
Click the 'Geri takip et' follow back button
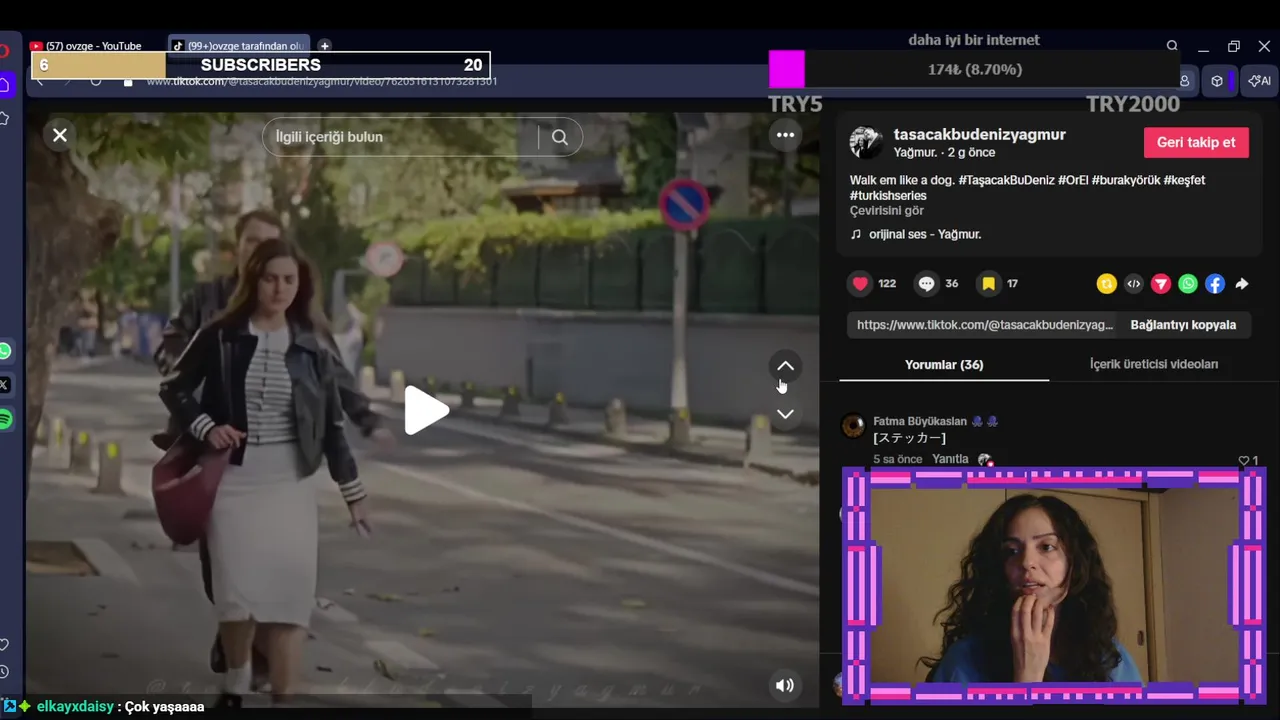tap(1196, 142)
